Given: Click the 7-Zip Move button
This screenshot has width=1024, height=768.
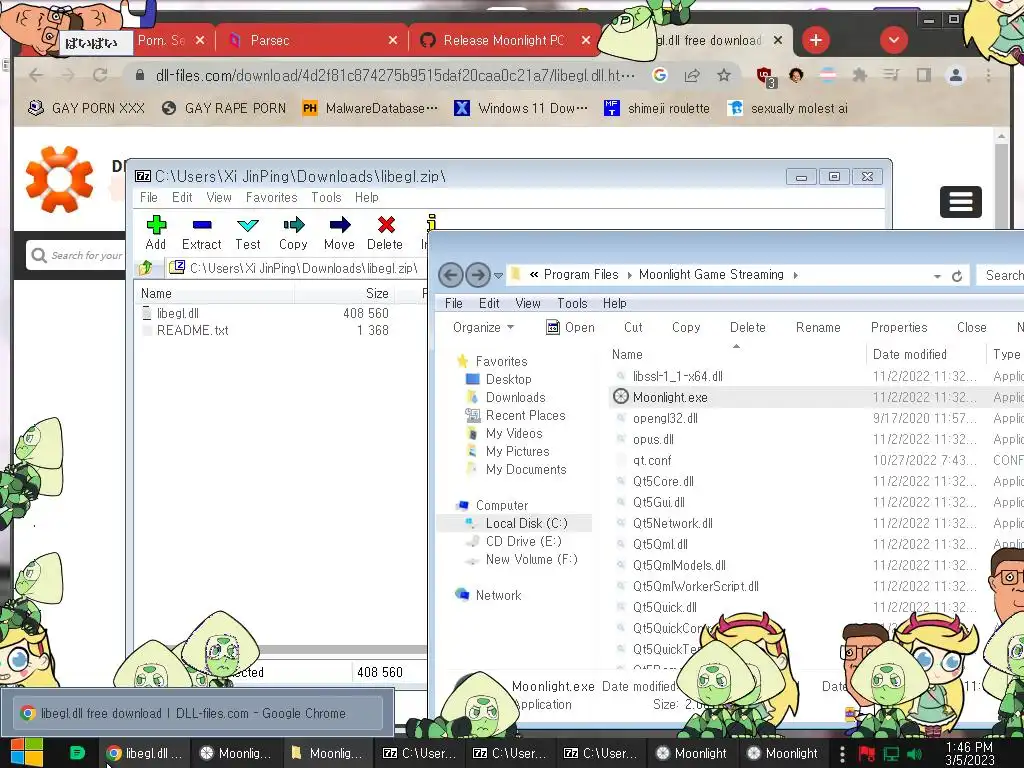Looking at the screenshot, I should pos(339,233).
